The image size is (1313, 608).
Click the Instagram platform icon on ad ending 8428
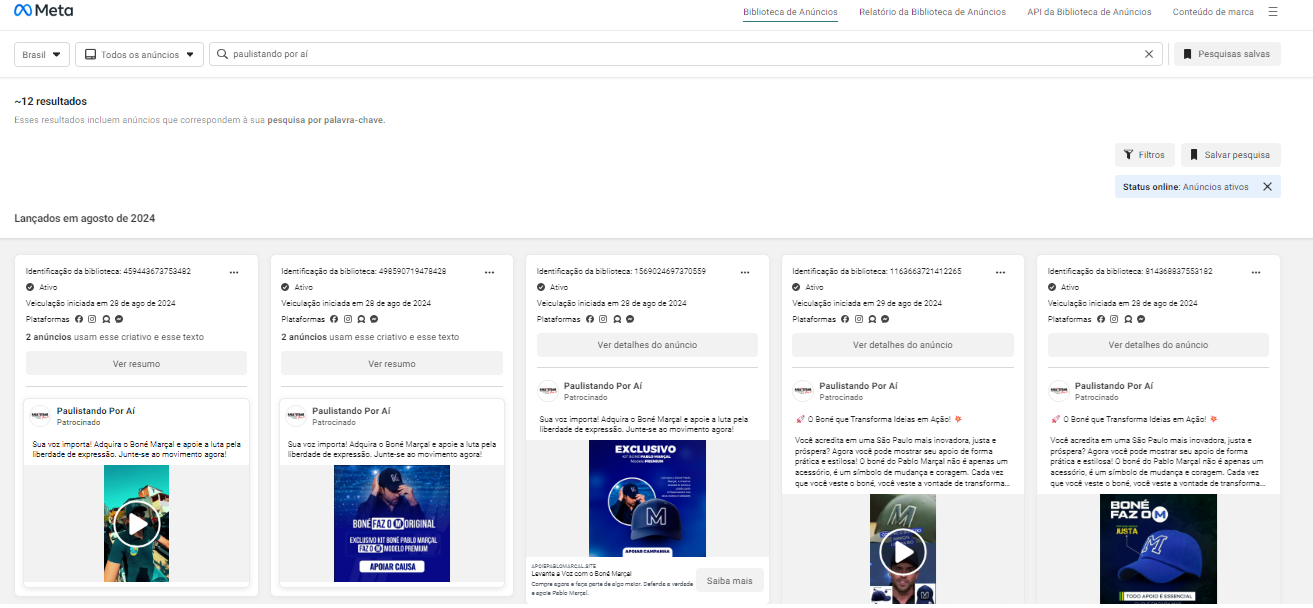click(348, 319)
